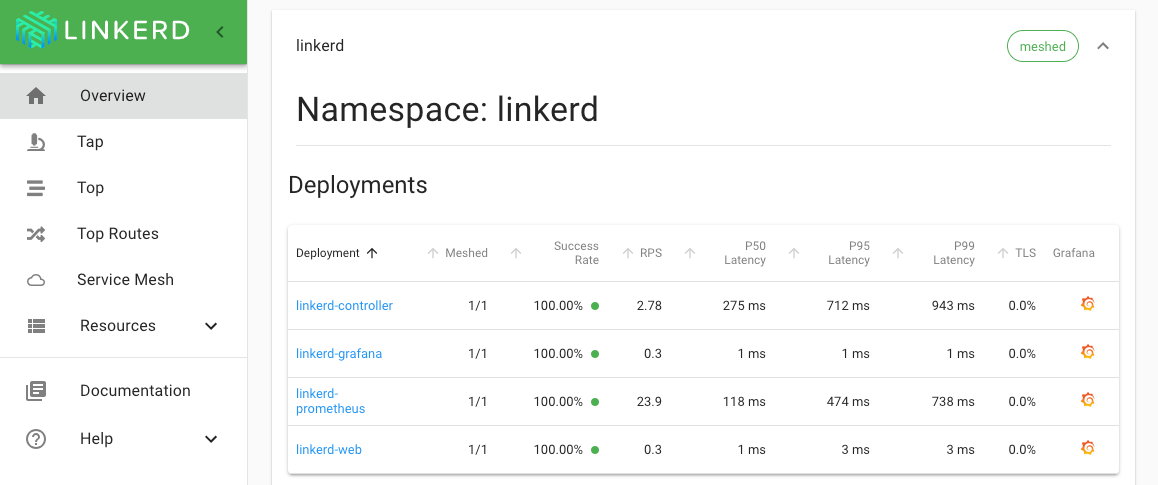
Task: Collapse the sidebar with the left chevron
Action: click(220, 32)
